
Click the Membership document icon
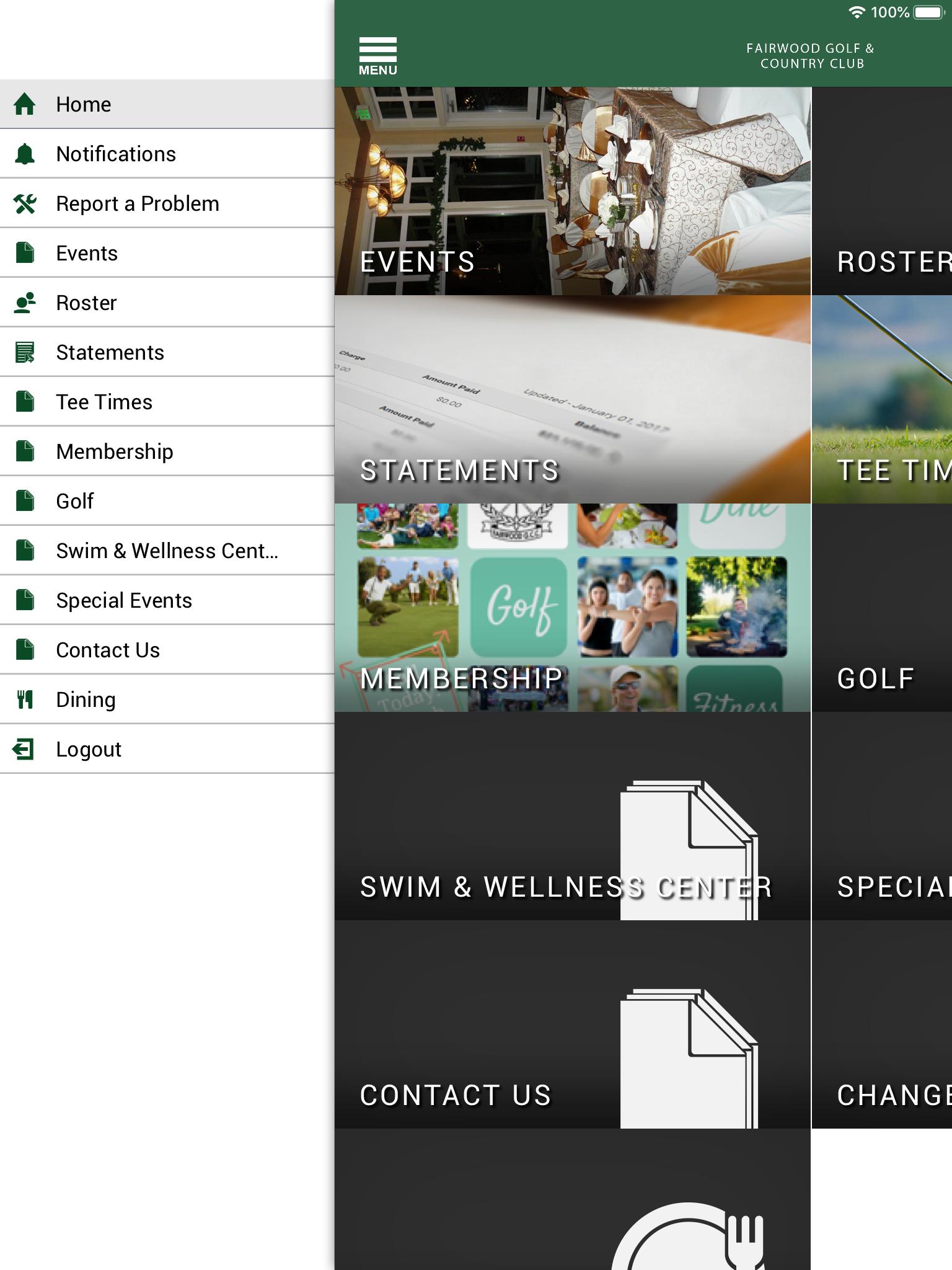[25, 451]
